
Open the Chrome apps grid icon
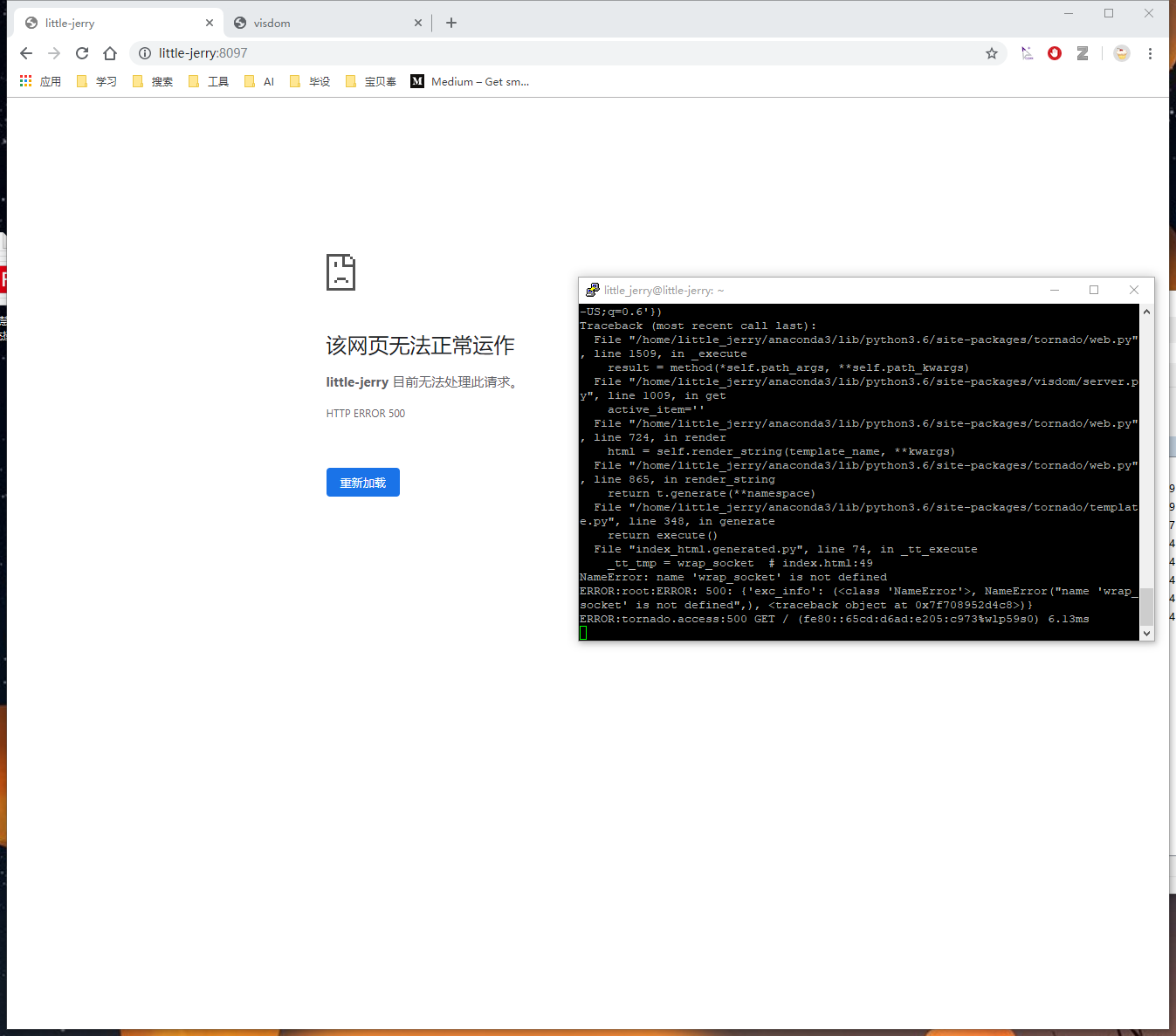coord(24,80)
